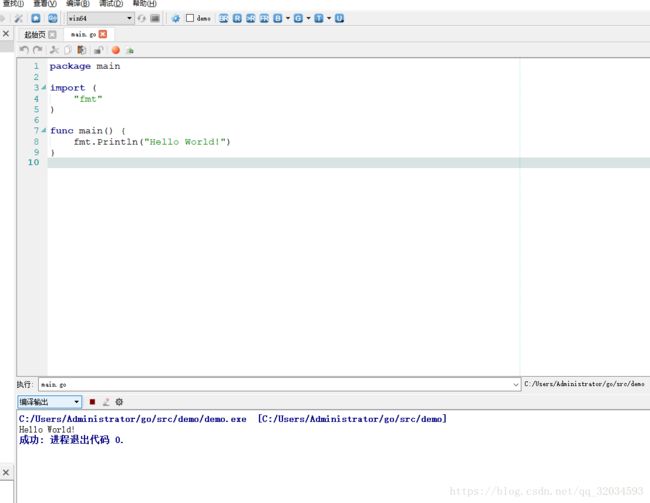Open the 编译(B) menu
Screen dimensions: 650x503
77,4
